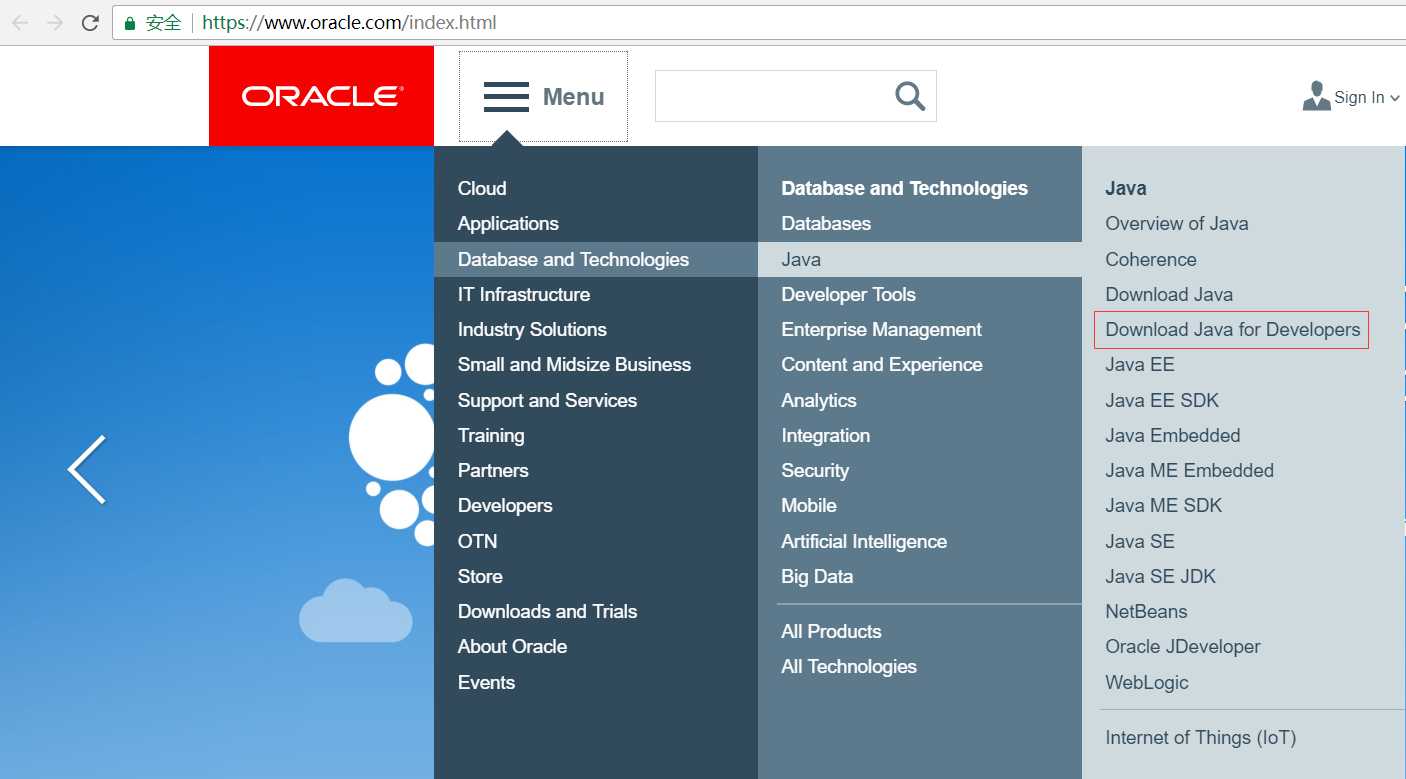Open the Java SE JDK link
The image size is (1406, 779).
[x=1160, y=576]
